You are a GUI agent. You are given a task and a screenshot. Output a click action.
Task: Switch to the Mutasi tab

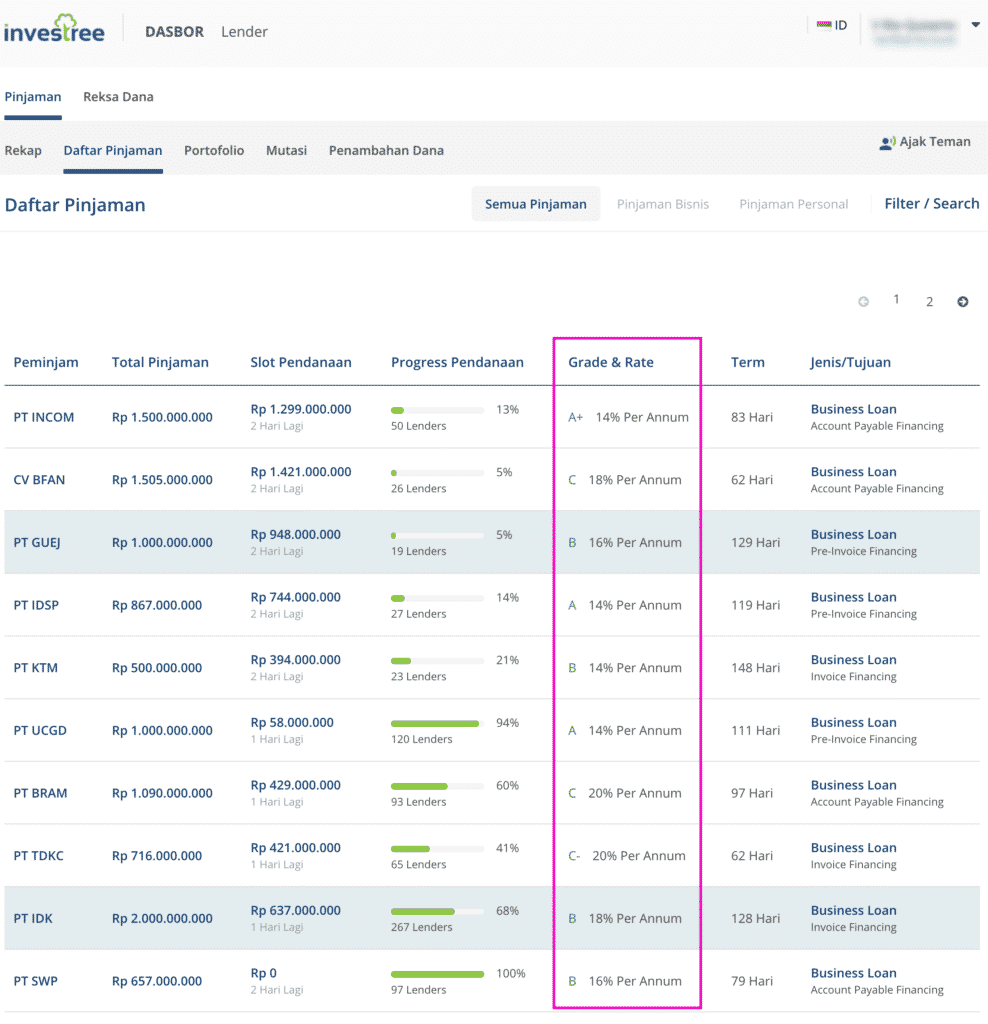[x=286, y=150]
